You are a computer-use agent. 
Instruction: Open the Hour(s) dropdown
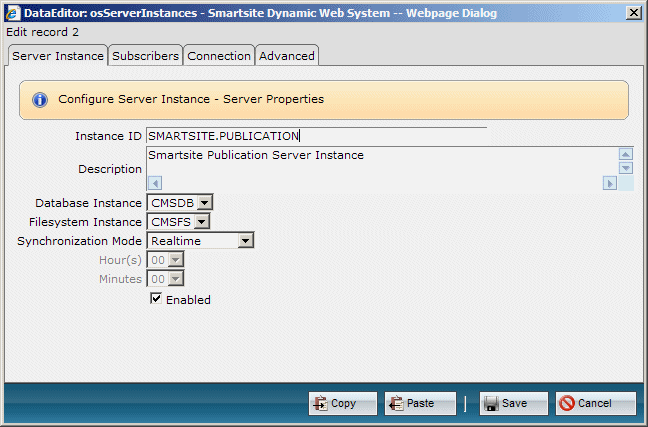pos(165,260)
